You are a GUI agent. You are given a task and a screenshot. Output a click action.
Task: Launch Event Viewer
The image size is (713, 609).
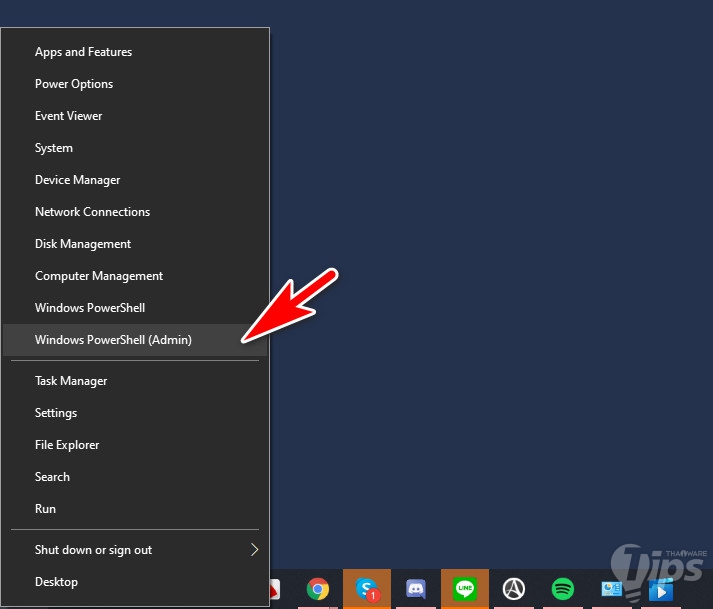(135, 116)
